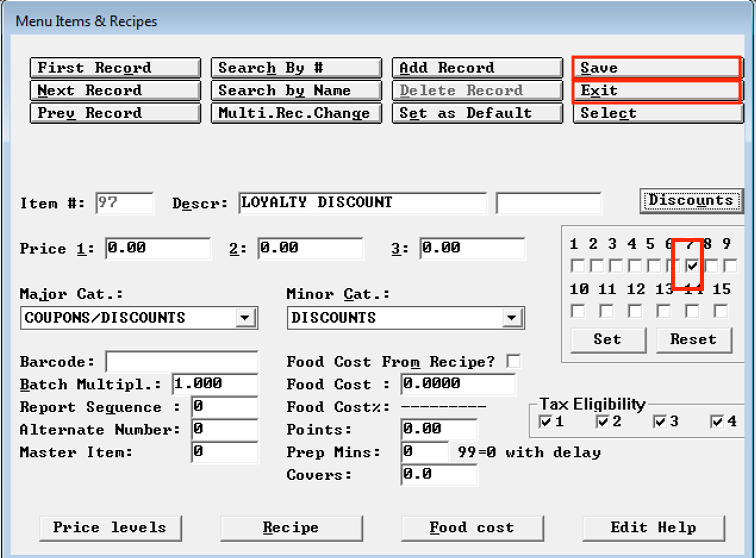Expand the Minor Cat. dropdown arrow

point(512,318)
